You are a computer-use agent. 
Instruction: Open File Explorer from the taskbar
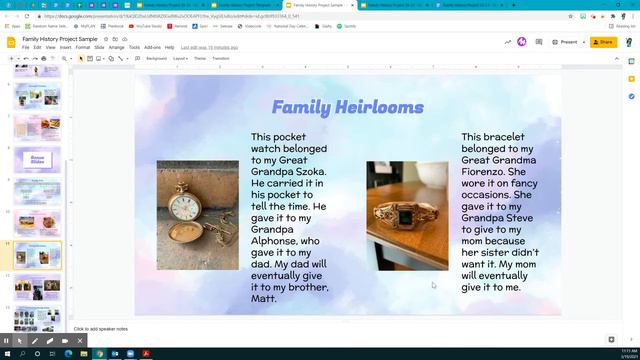click(x=84, y=354)
